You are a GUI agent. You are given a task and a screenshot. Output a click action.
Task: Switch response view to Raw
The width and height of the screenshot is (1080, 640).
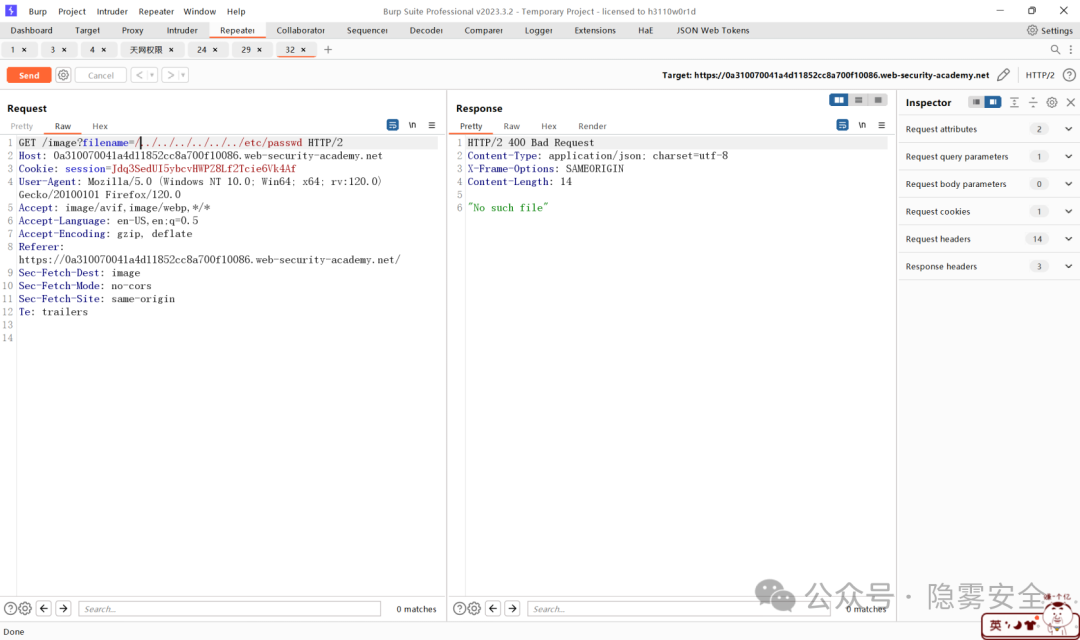coord(511,126)
